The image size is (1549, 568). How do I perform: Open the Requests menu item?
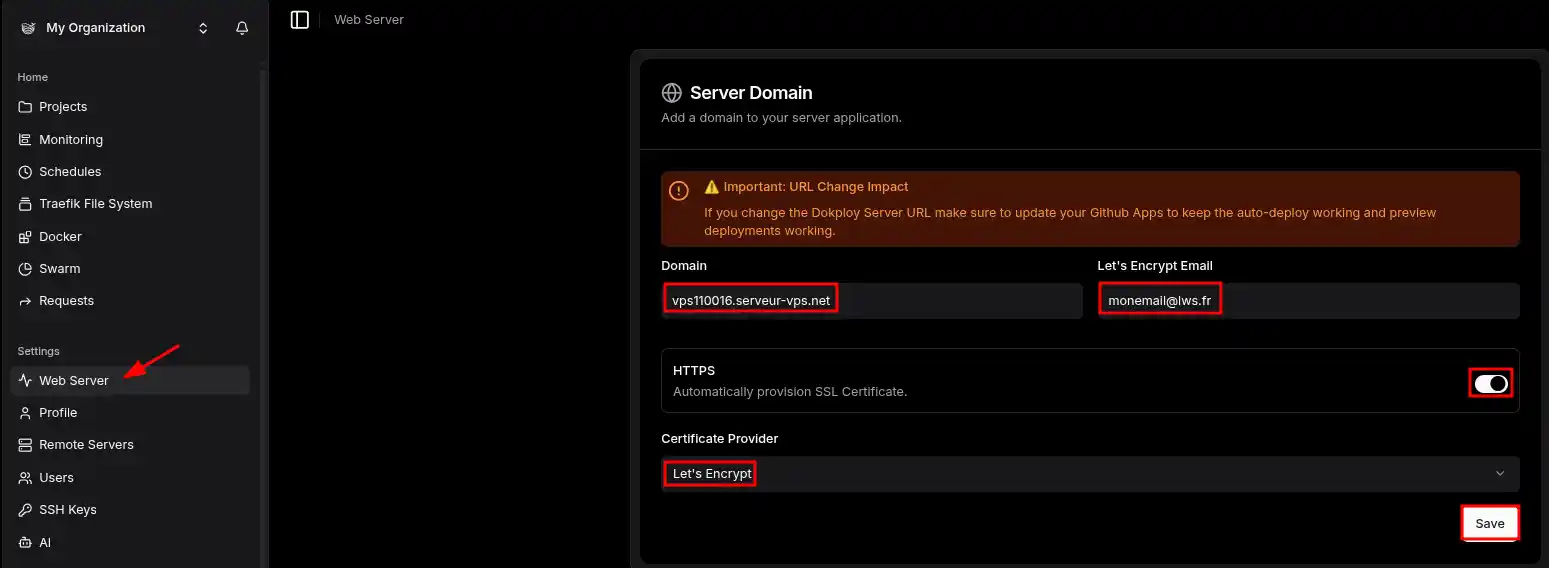pyautogui.click(x=66, y=301)
